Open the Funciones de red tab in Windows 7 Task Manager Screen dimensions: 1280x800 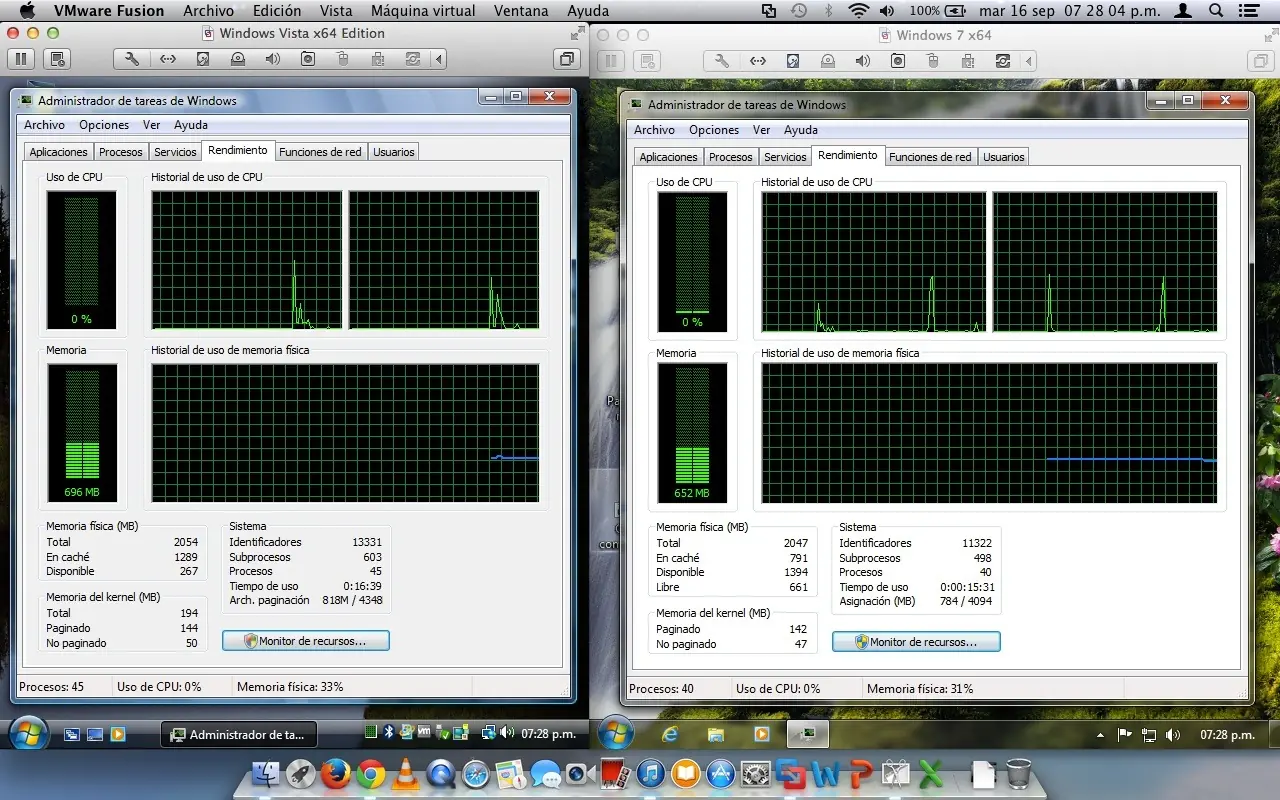click(x=930, y=156)
